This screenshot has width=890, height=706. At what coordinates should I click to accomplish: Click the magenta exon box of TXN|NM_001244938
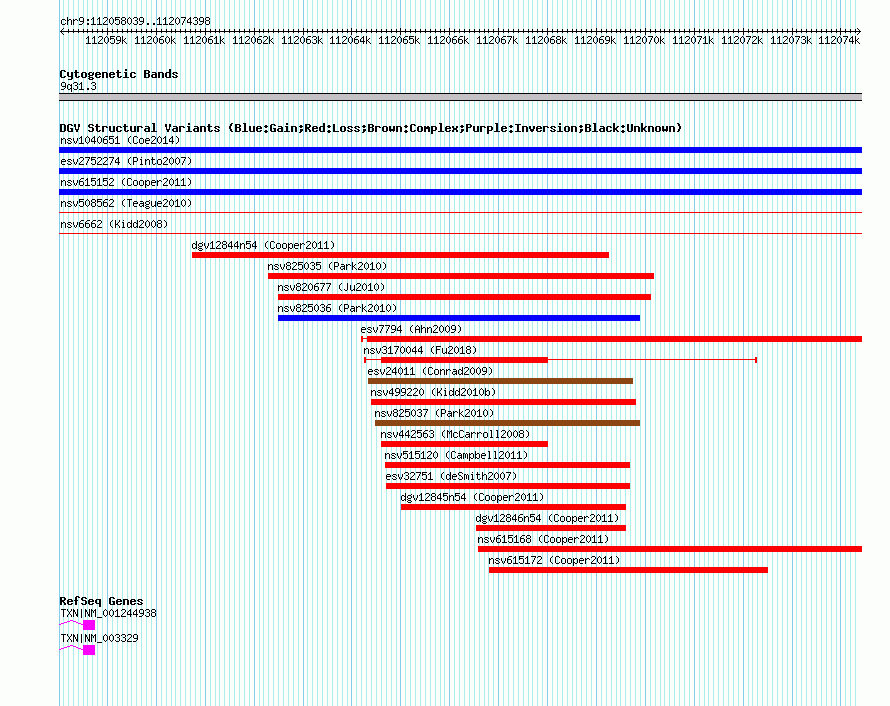89,625
